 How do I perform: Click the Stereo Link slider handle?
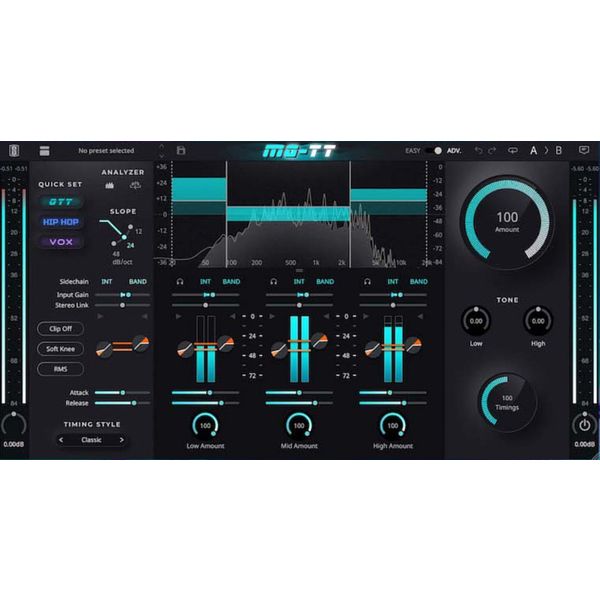(122, 305)
